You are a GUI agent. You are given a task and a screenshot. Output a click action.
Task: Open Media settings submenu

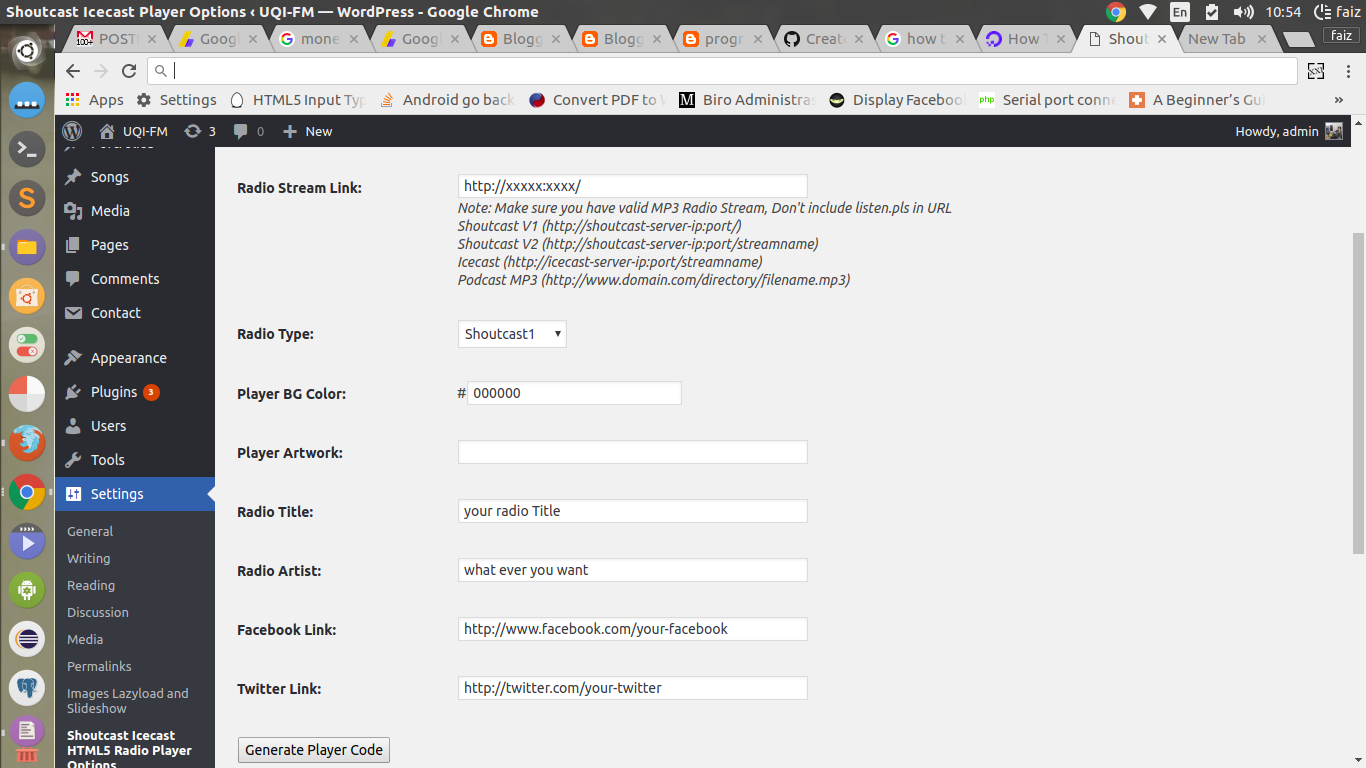pyautogui.click(x=85, y=639)
